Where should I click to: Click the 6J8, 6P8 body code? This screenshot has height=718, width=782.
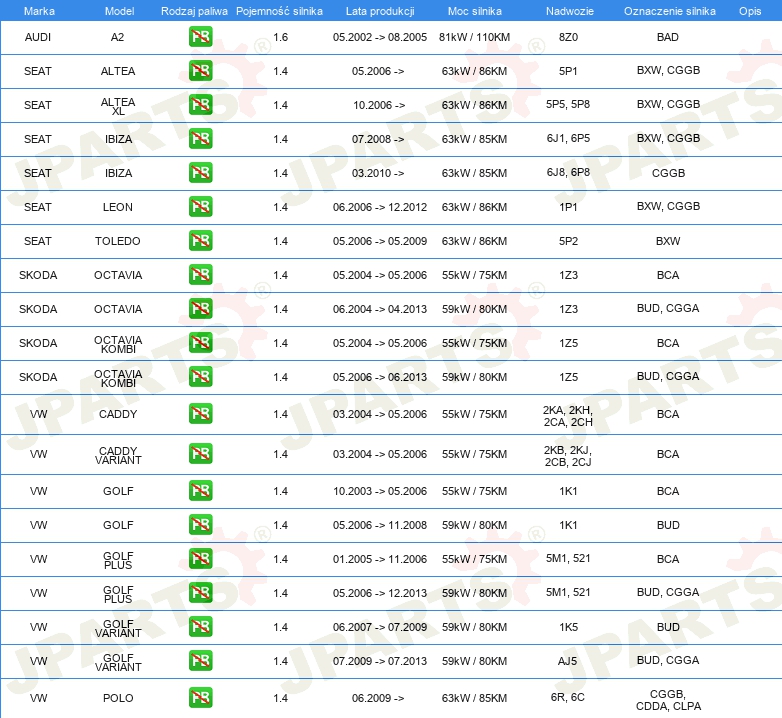point(568,172)
